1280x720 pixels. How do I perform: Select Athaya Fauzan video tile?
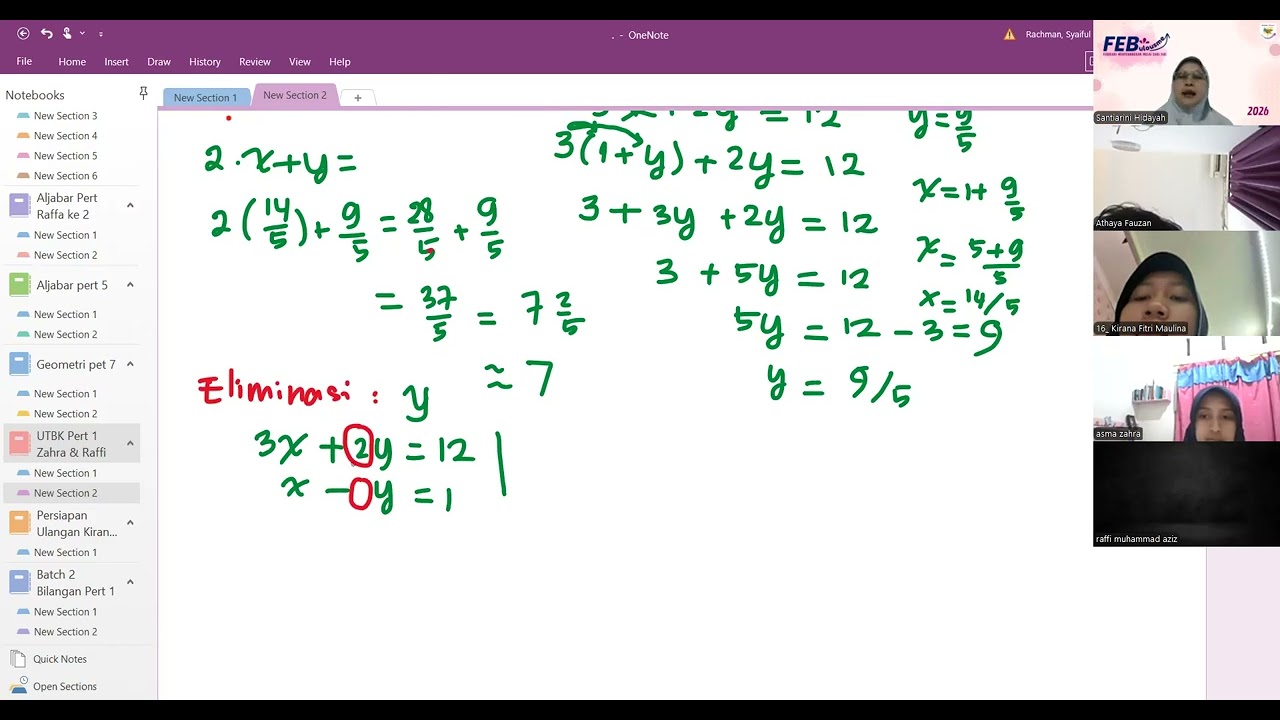coord(1186,178)
